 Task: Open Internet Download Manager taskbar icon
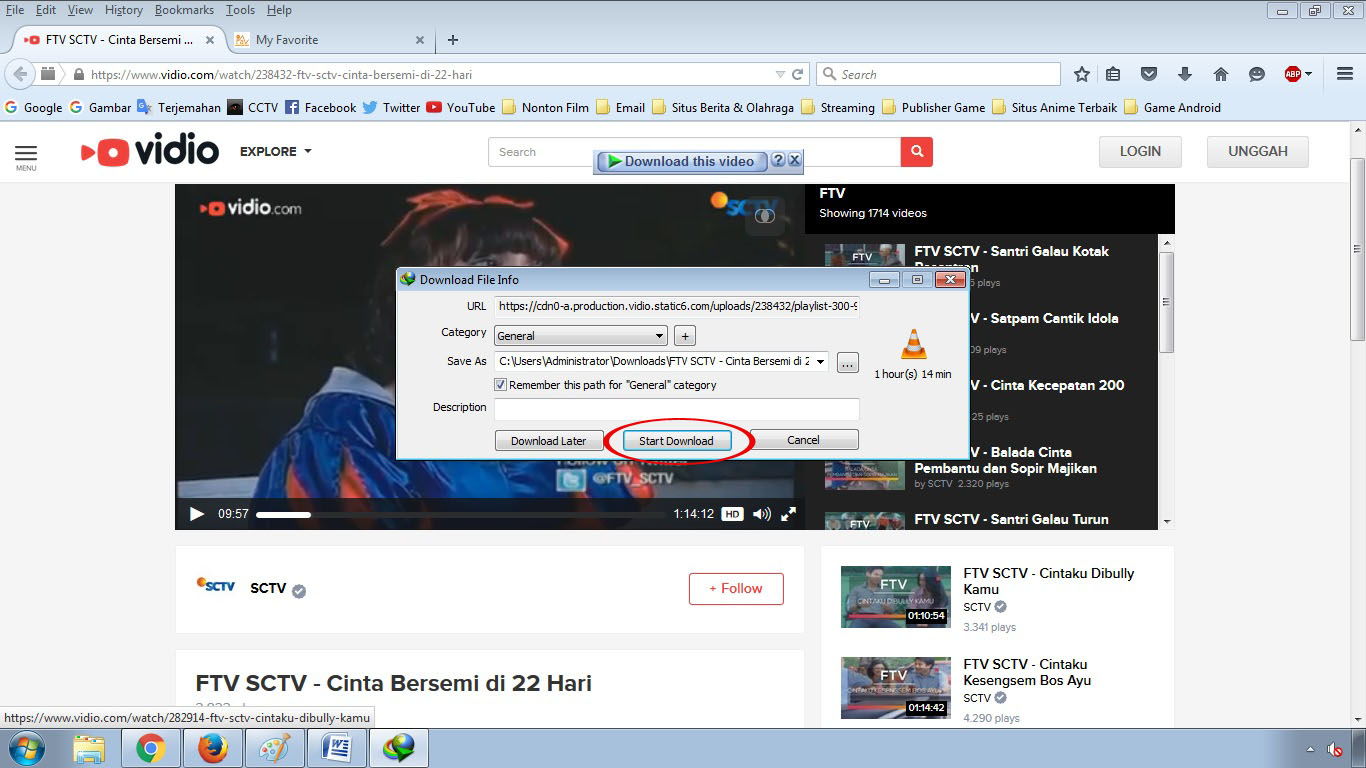pyautogui.click(x=398, y=749)
